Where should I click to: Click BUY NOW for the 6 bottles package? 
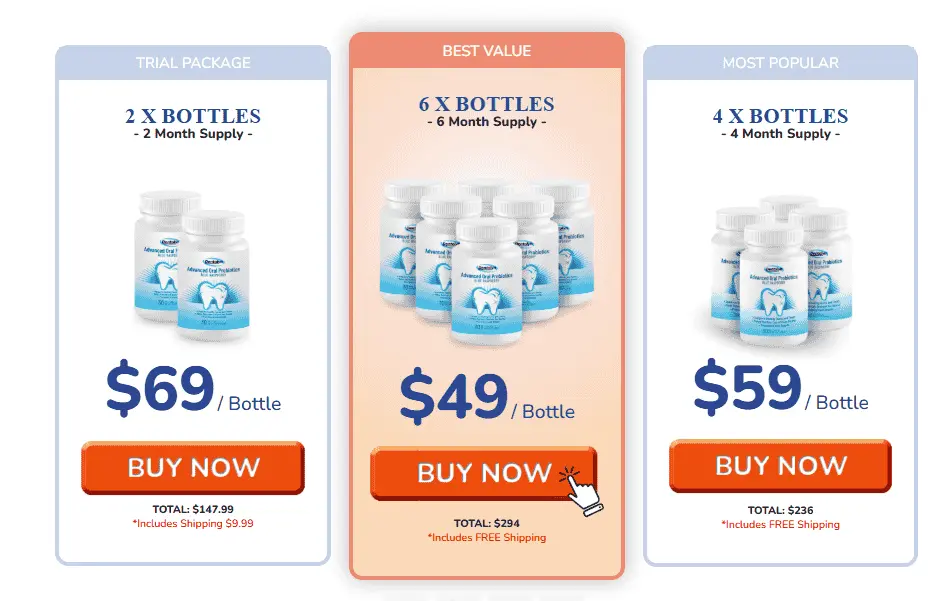(x=484, y=473)
